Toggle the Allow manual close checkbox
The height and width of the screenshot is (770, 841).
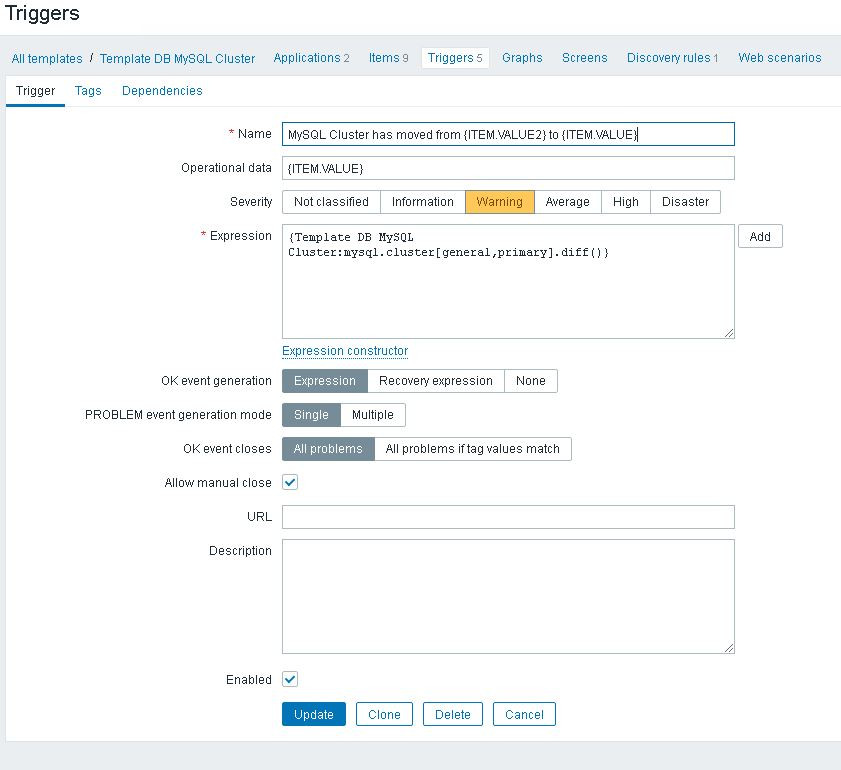click(290, 483)
